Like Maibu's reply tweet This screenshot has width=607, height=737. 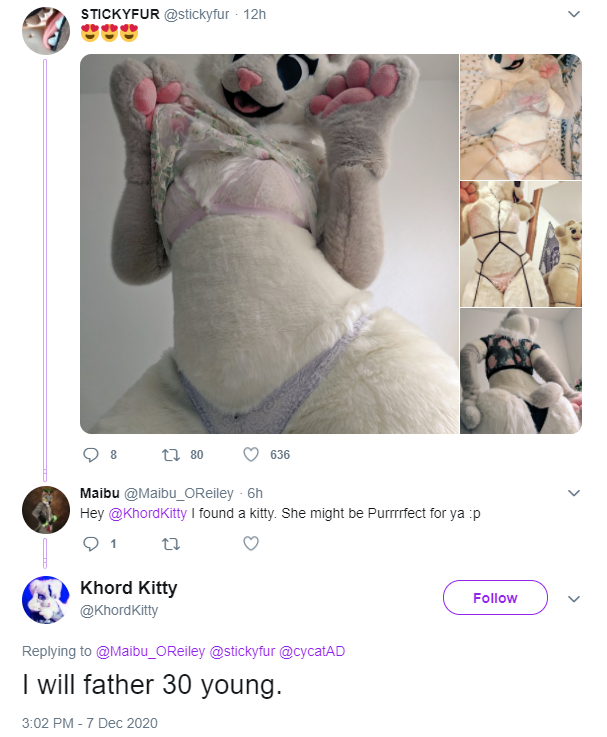click(251, 543)
